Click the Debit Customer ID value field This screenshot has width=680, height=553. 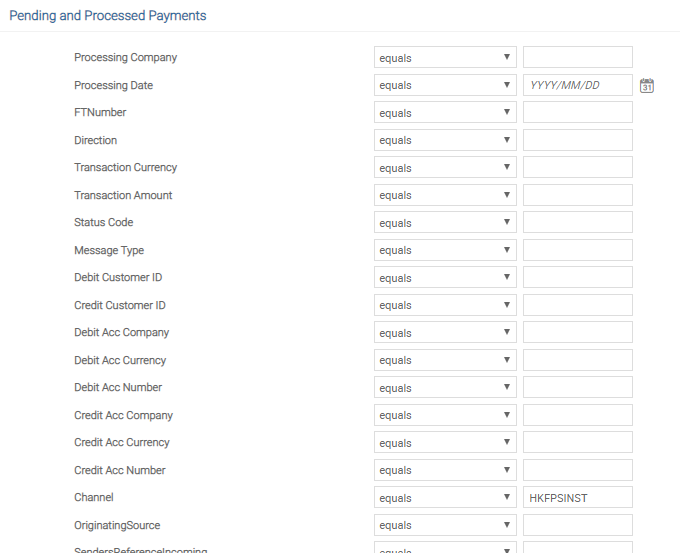(577, 278)
